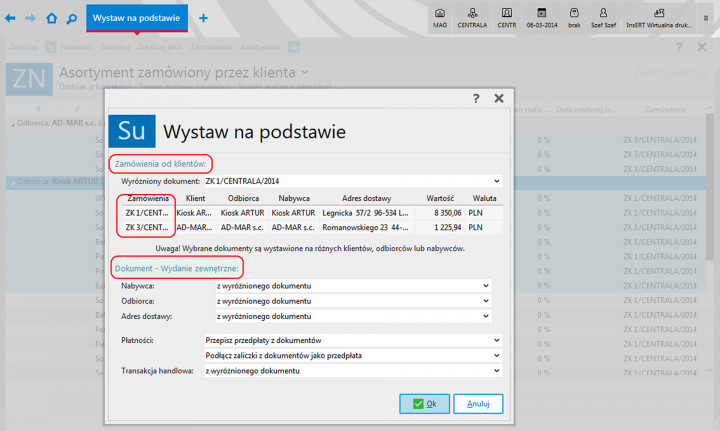This screenshot has width=720, height=431.
Task: Expand the Asortyment zamówiony przez klienta chevron
Action: pyautogui.click(x=305, y=73)
